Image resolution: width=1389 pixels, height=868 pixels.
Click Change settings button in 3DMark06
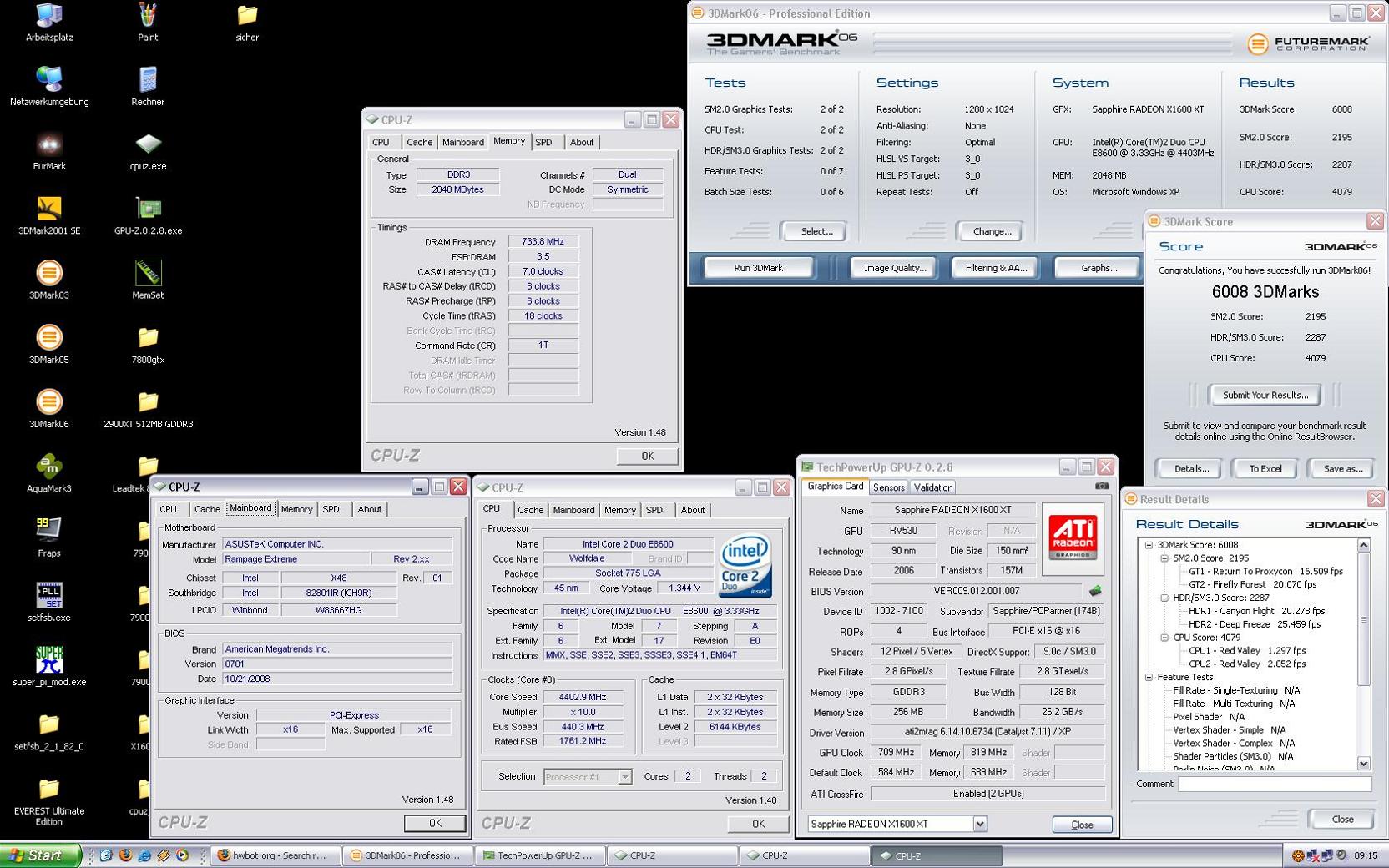(x=991, y=231)
